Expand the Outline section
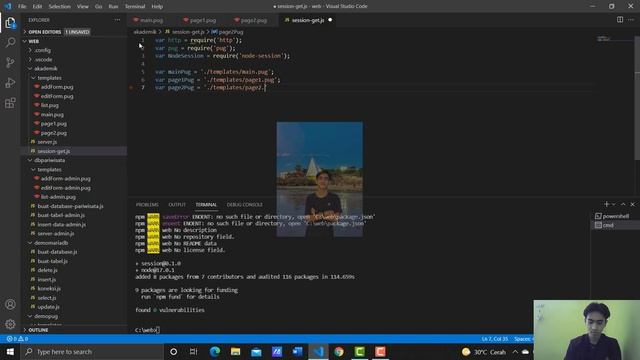Image resolution: width=640 pixels, height=360 pixels. [38, 330]
